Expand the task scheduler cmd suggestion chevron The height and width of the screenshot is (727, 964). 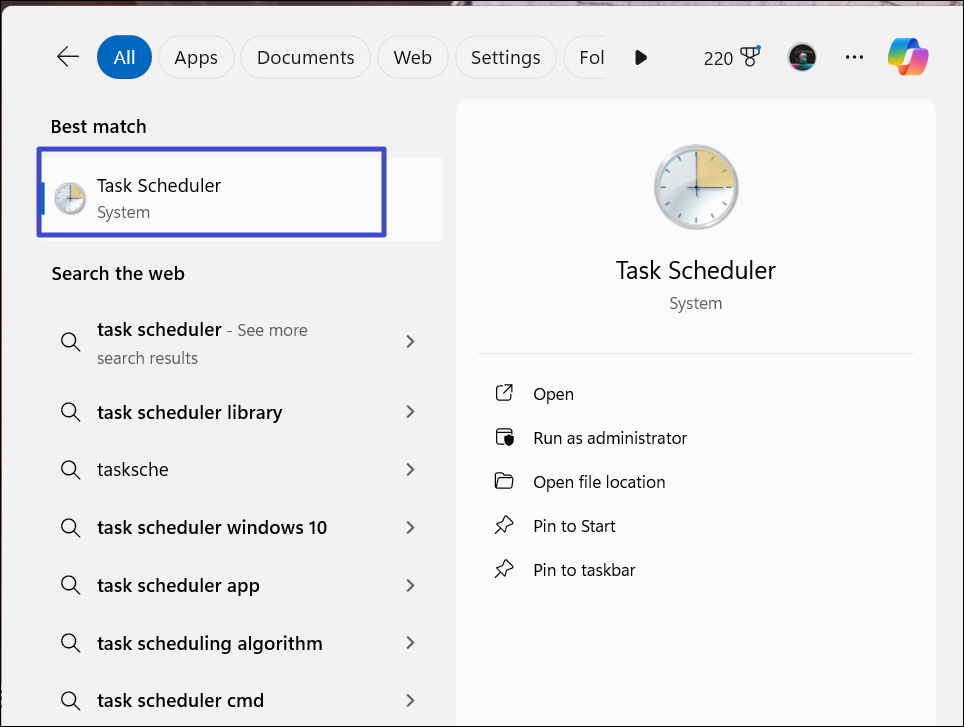[410, 700]
